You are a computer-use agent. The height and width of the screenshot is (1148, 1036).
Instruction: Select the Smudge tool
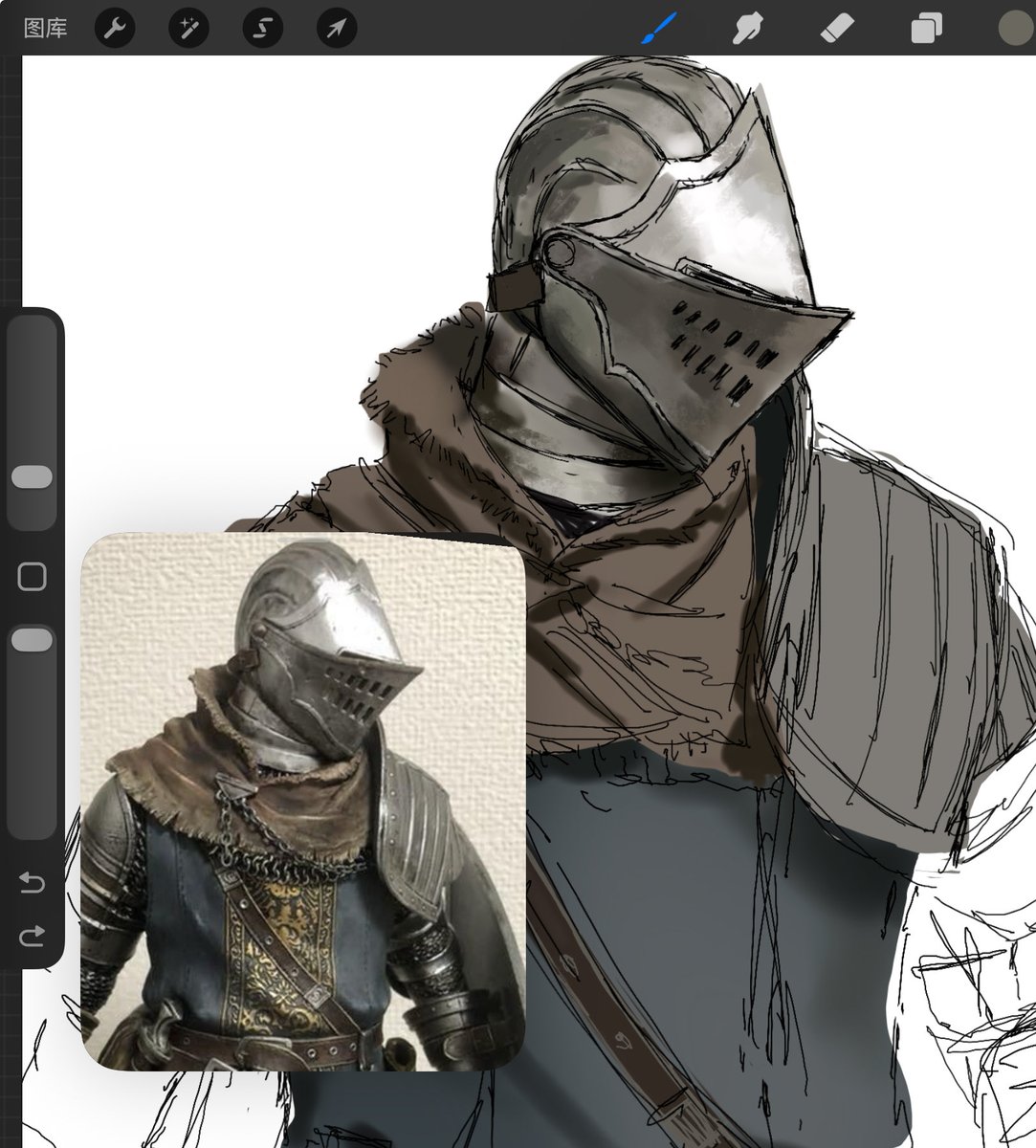click(x=748, y=28)
